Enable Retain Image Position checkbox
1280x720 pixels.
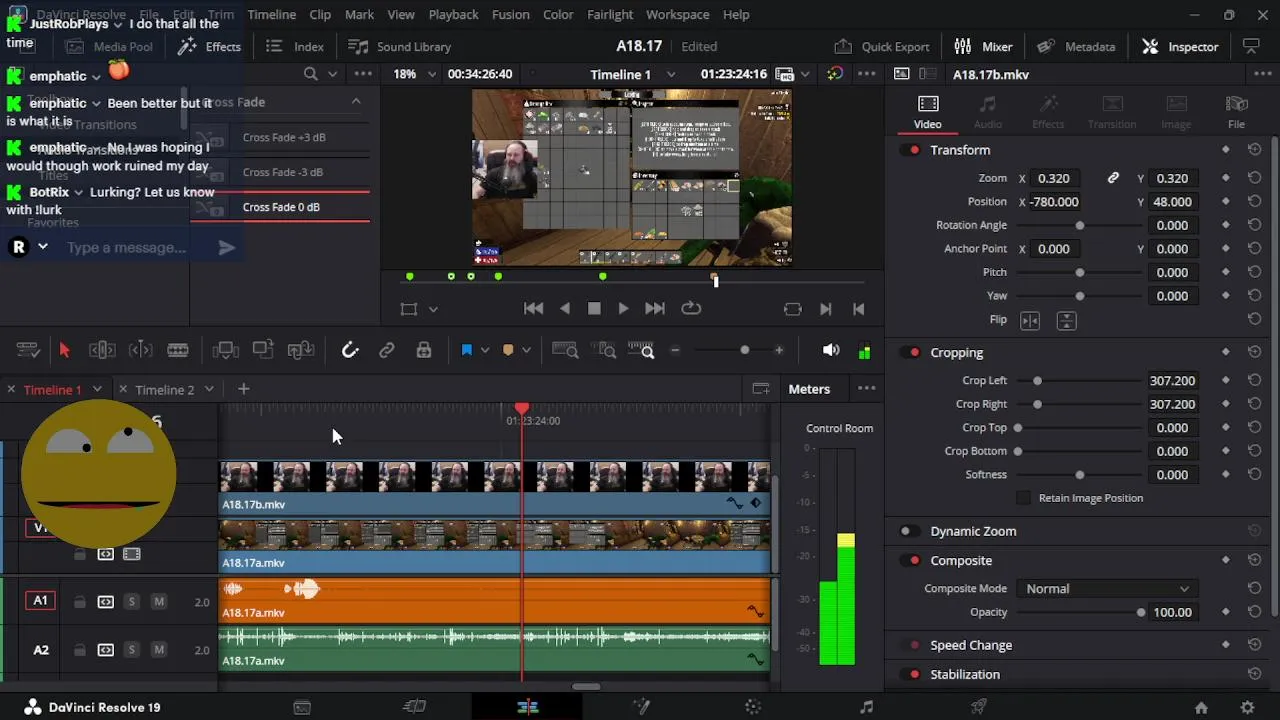pyautogui.click(x=1023, y=498)
